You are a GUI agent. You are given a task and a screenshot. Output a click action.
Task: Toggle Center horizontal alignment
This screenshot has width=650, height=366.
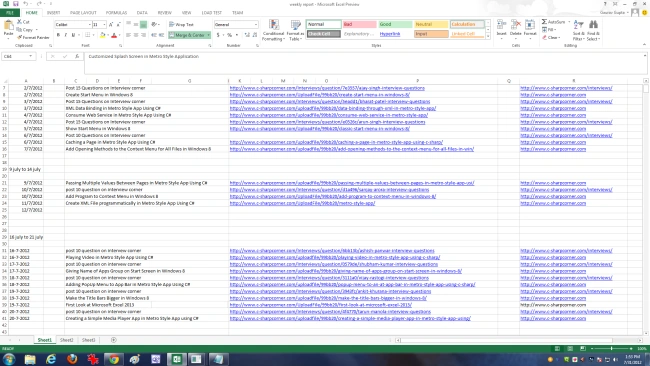[x=136, y=35]
